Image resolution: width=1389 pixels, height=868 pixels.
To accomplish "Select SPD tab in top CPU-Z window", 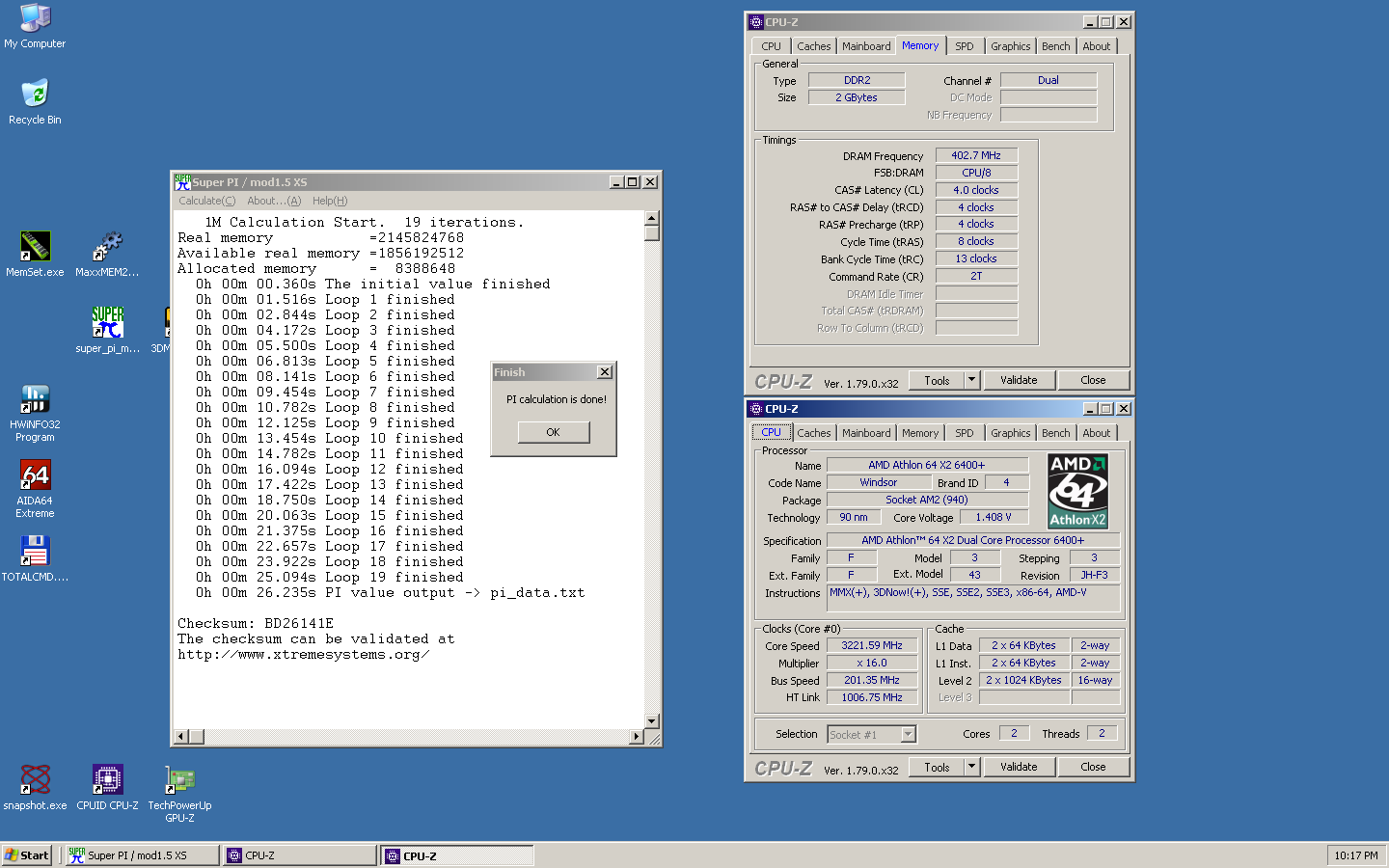I will click(x=965, y=46).
